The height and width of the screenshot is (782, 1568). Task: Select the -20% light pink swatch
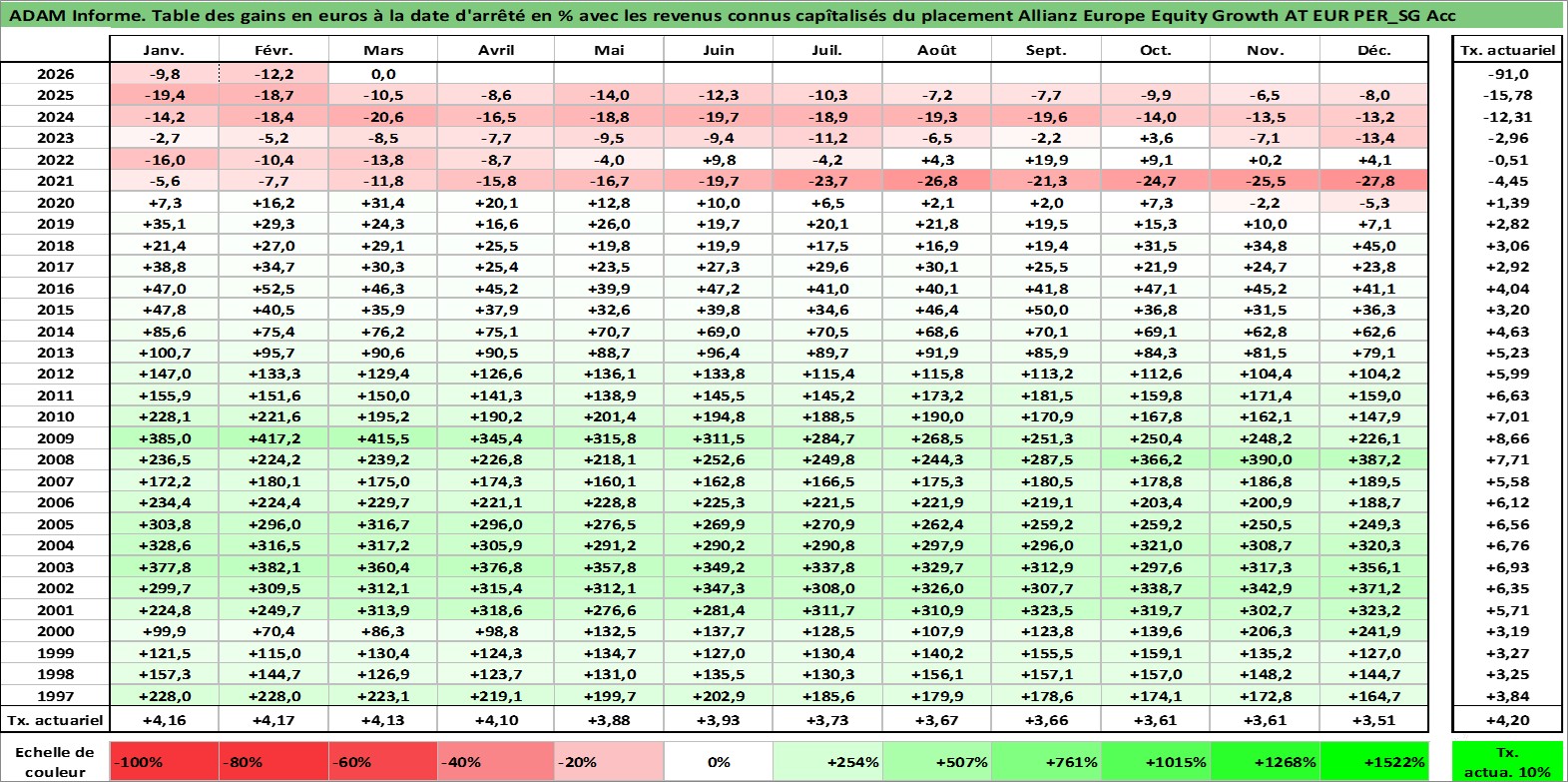[609, 761]
